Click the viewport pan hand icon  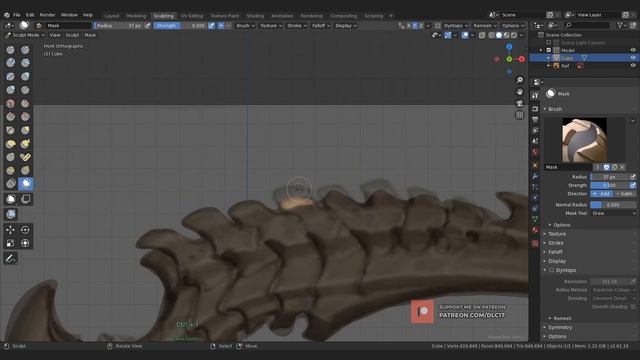pyautogui.click(x=520, y=92)
